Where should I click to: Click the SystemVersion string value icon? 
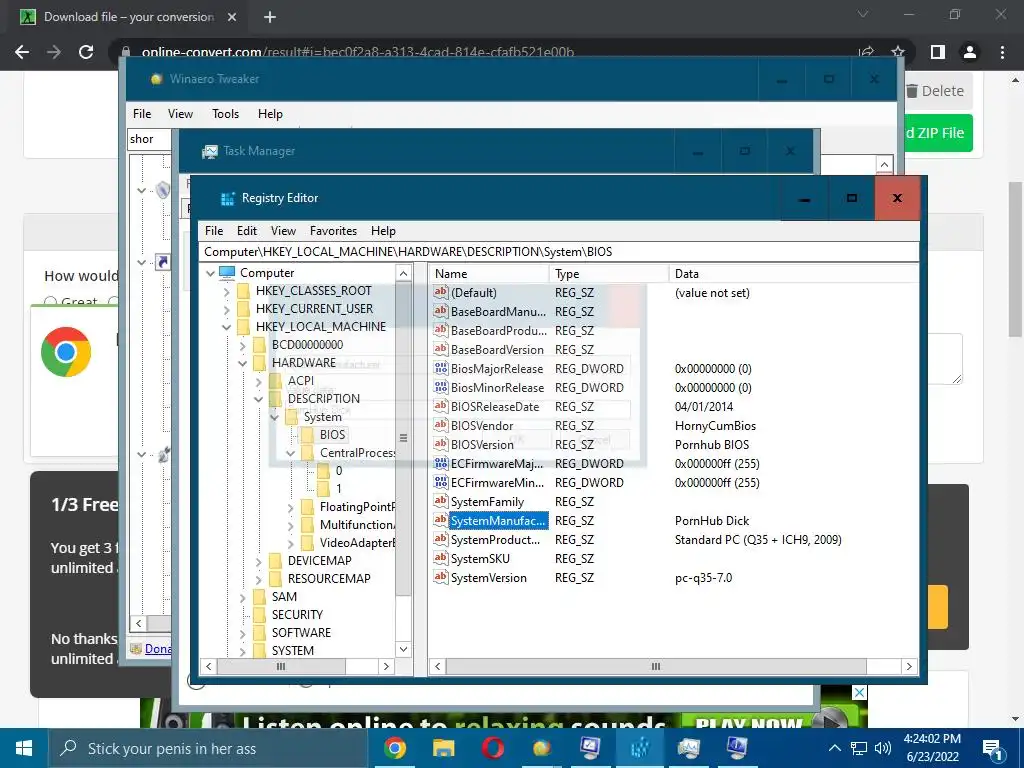click(x=441, y=577)
